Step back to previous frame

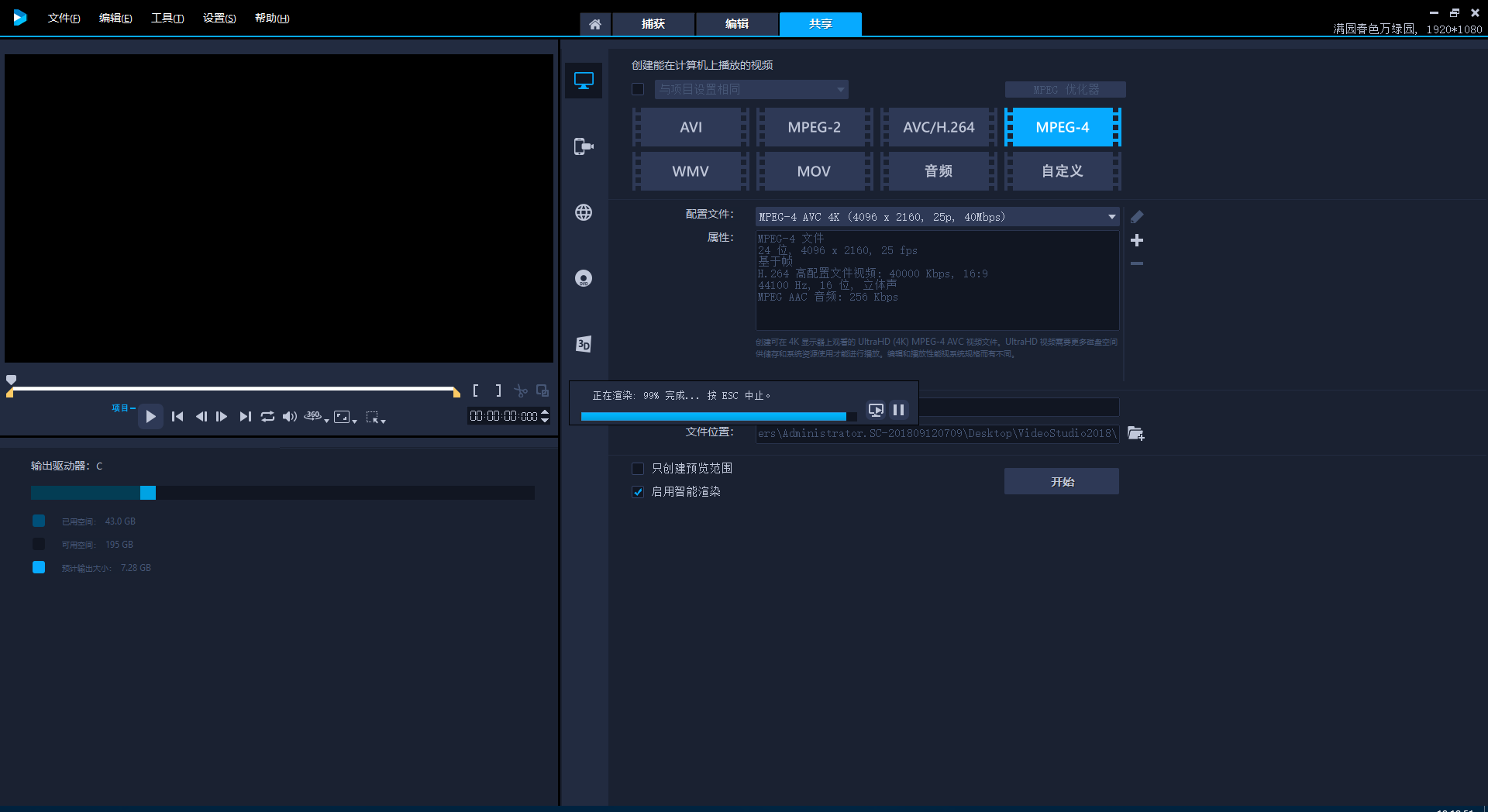pyautogui.click(x=201, y=416)
